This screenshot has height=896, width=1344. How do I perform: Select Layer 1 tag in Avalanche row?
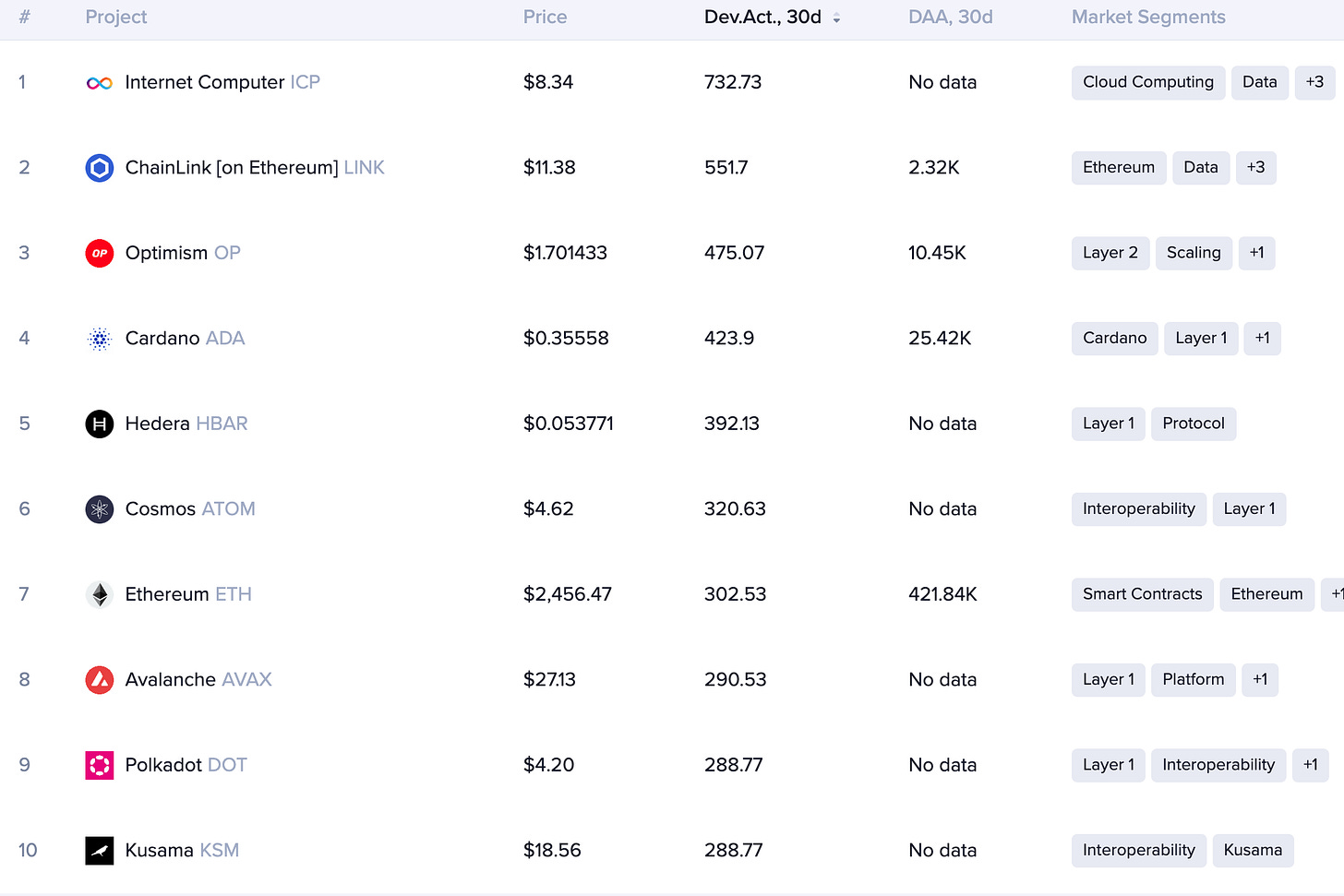click(x=1109, y=680)
